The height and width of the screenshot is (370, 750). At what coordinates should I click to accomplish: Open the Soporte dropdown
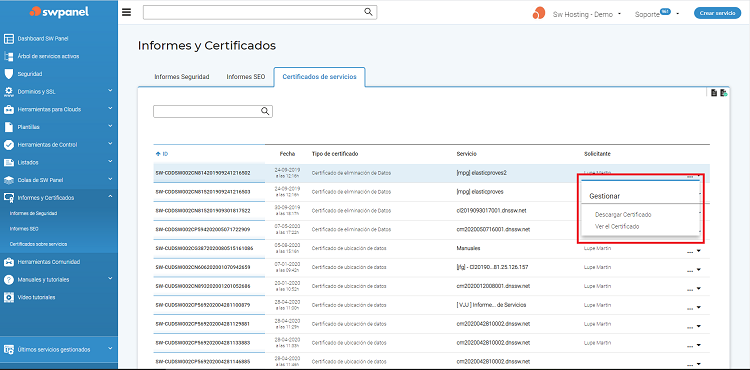point(657,14)
